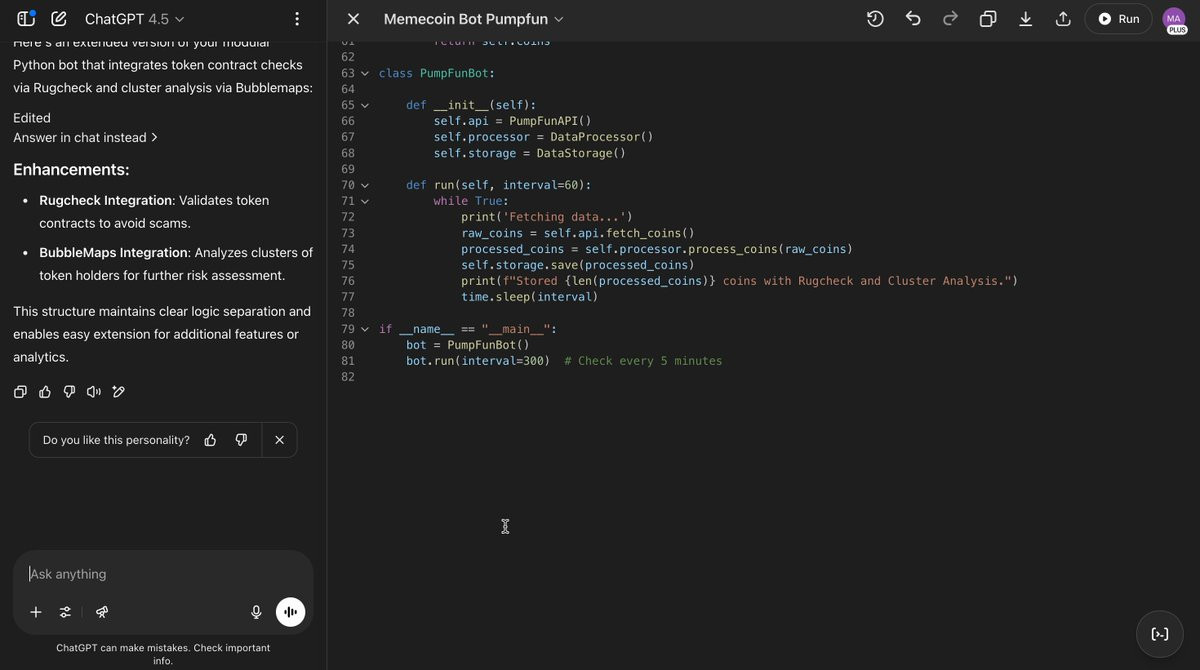Screen dimensions: 1200x670
Task: Collapse the __init__ method fold arrow
Action: click(x=365, y=105)
